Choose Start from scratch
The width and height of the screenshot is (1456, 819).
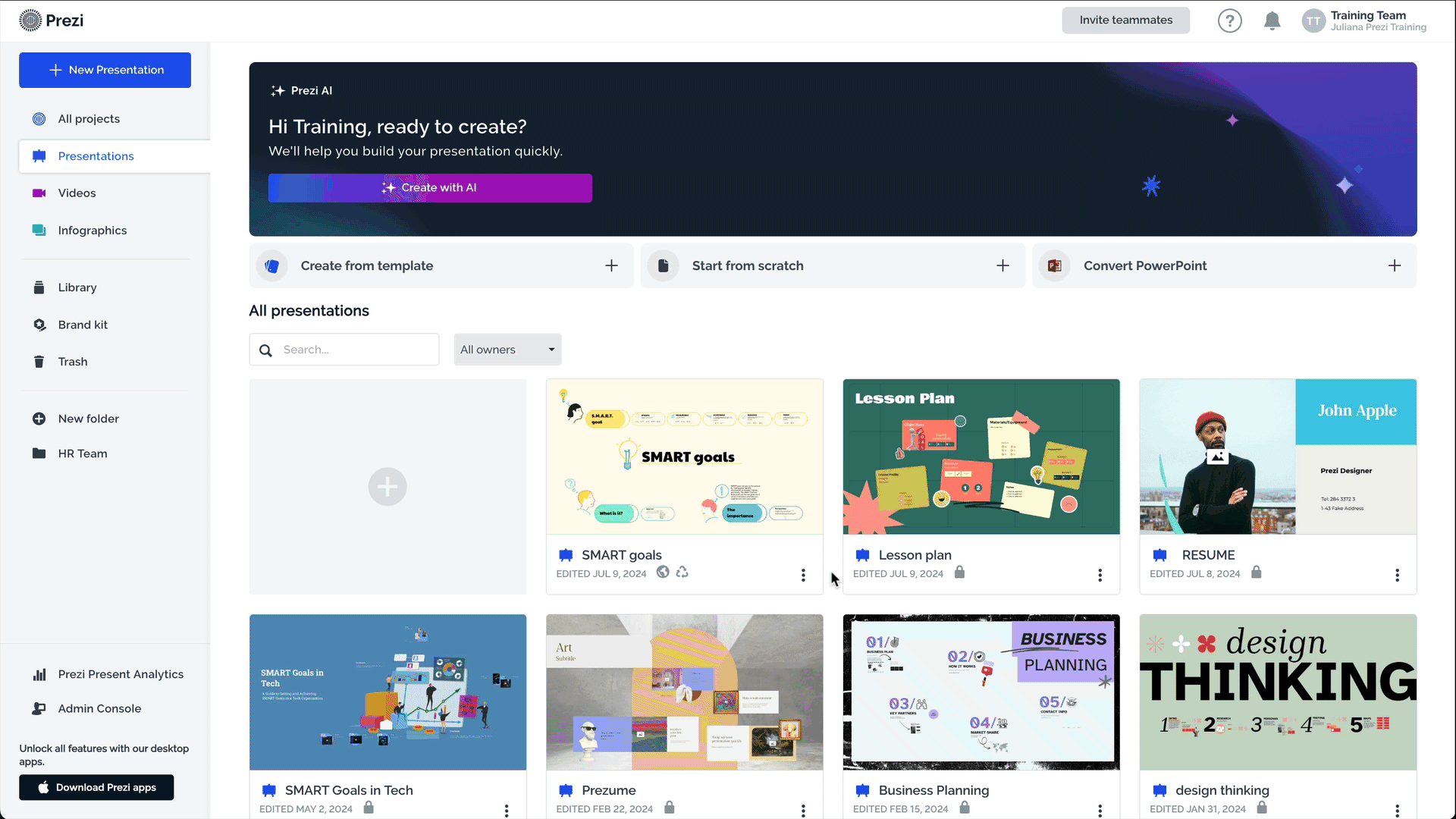point(833,265)
